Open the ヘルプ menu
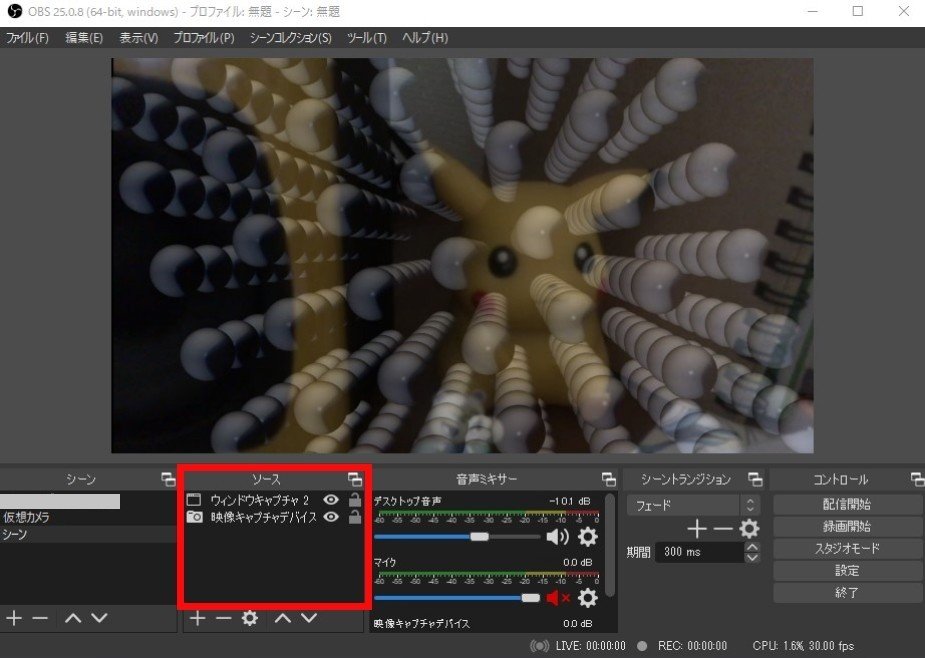 425,38
